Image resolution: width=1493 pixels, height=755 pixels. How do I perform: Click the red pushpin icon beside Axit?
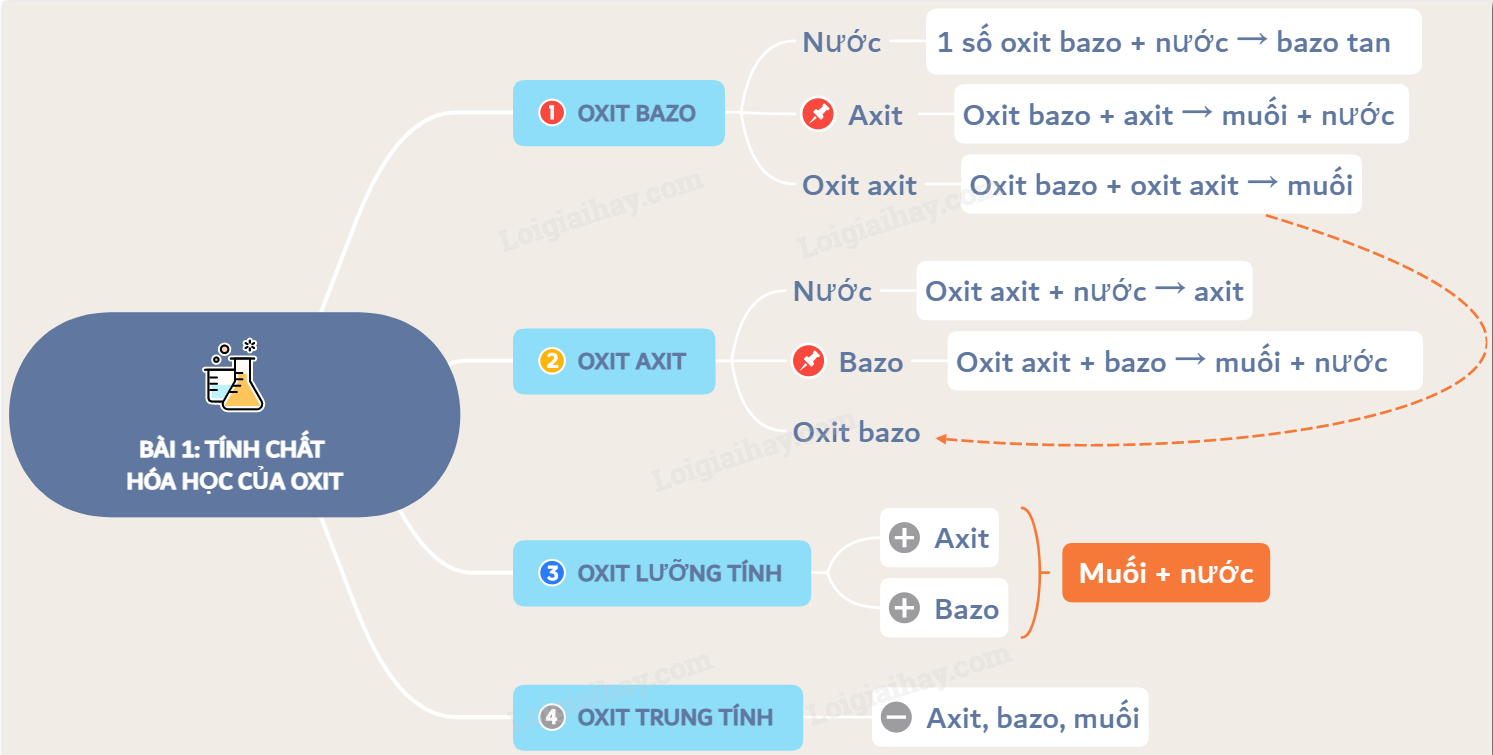[x=818, y=114]
